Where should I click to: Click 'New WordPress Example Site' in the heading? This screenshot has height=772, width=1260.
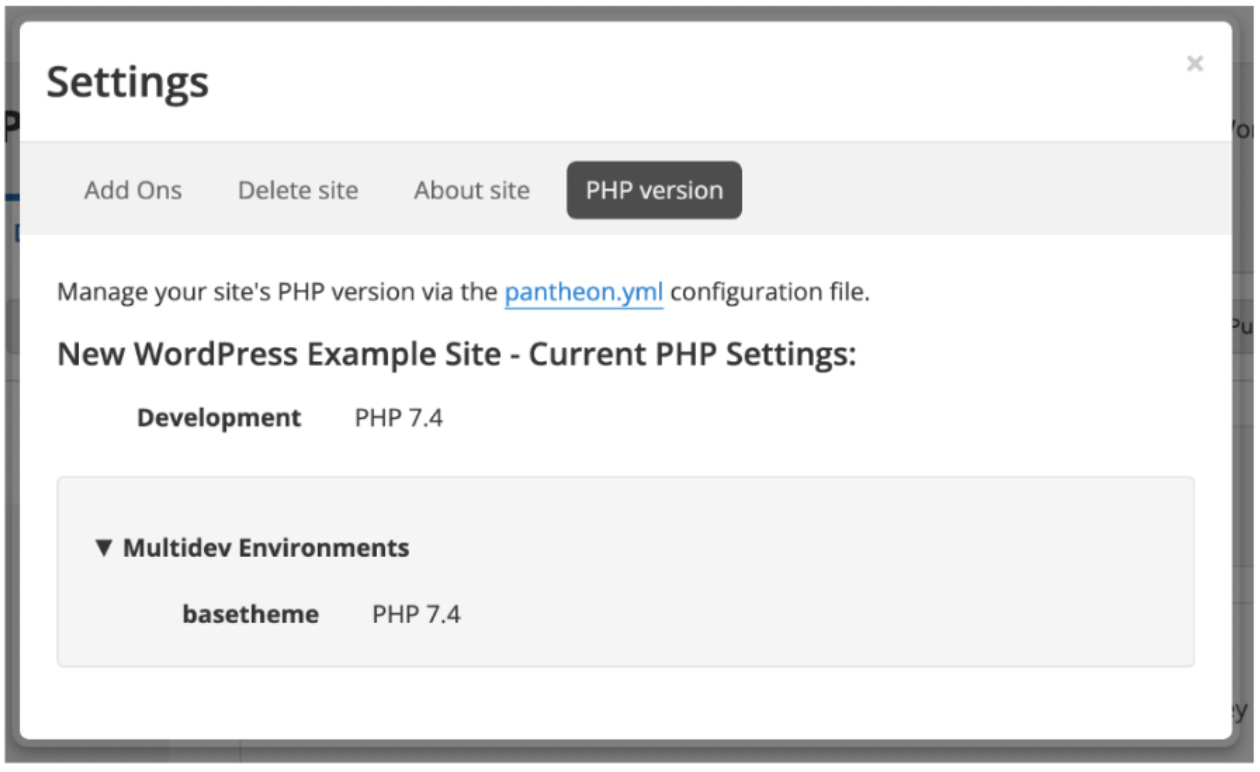[x=279, y=355]
